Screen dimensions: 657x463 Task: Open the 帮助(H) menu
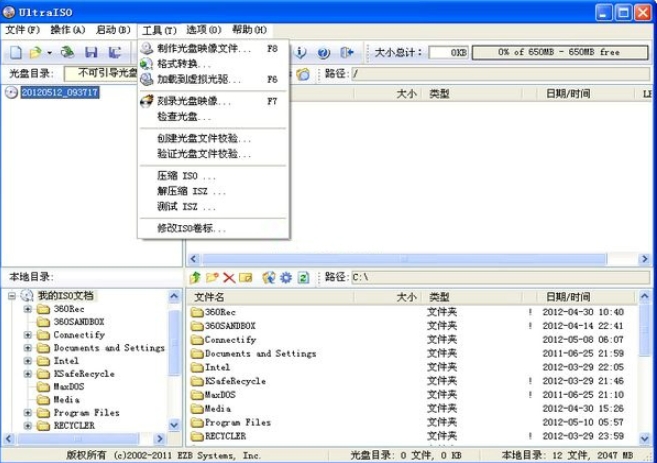249,30
